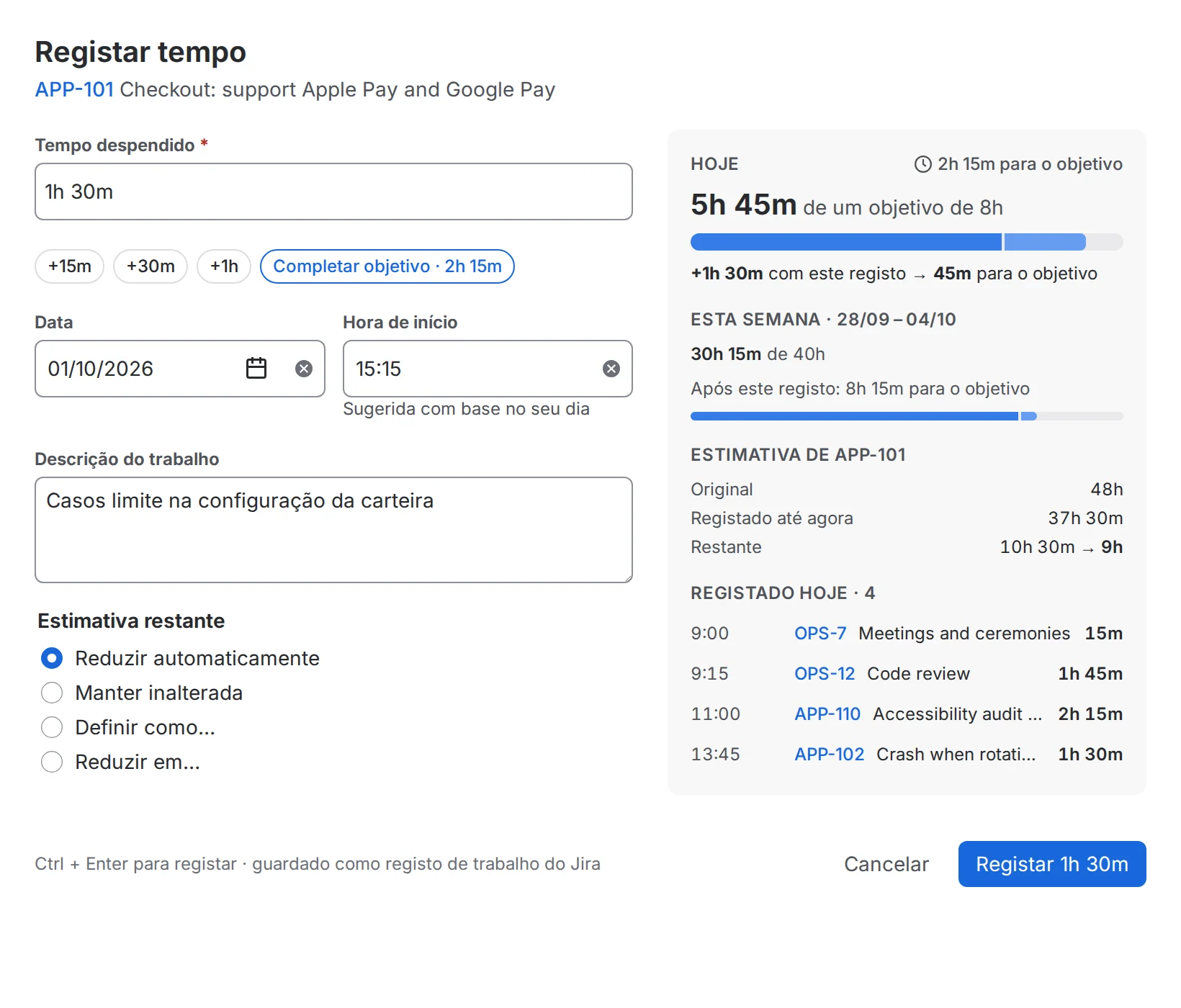Click the daily goal progress bar
Viewport: 1181px width, 1008px height.
click(907, 242)
